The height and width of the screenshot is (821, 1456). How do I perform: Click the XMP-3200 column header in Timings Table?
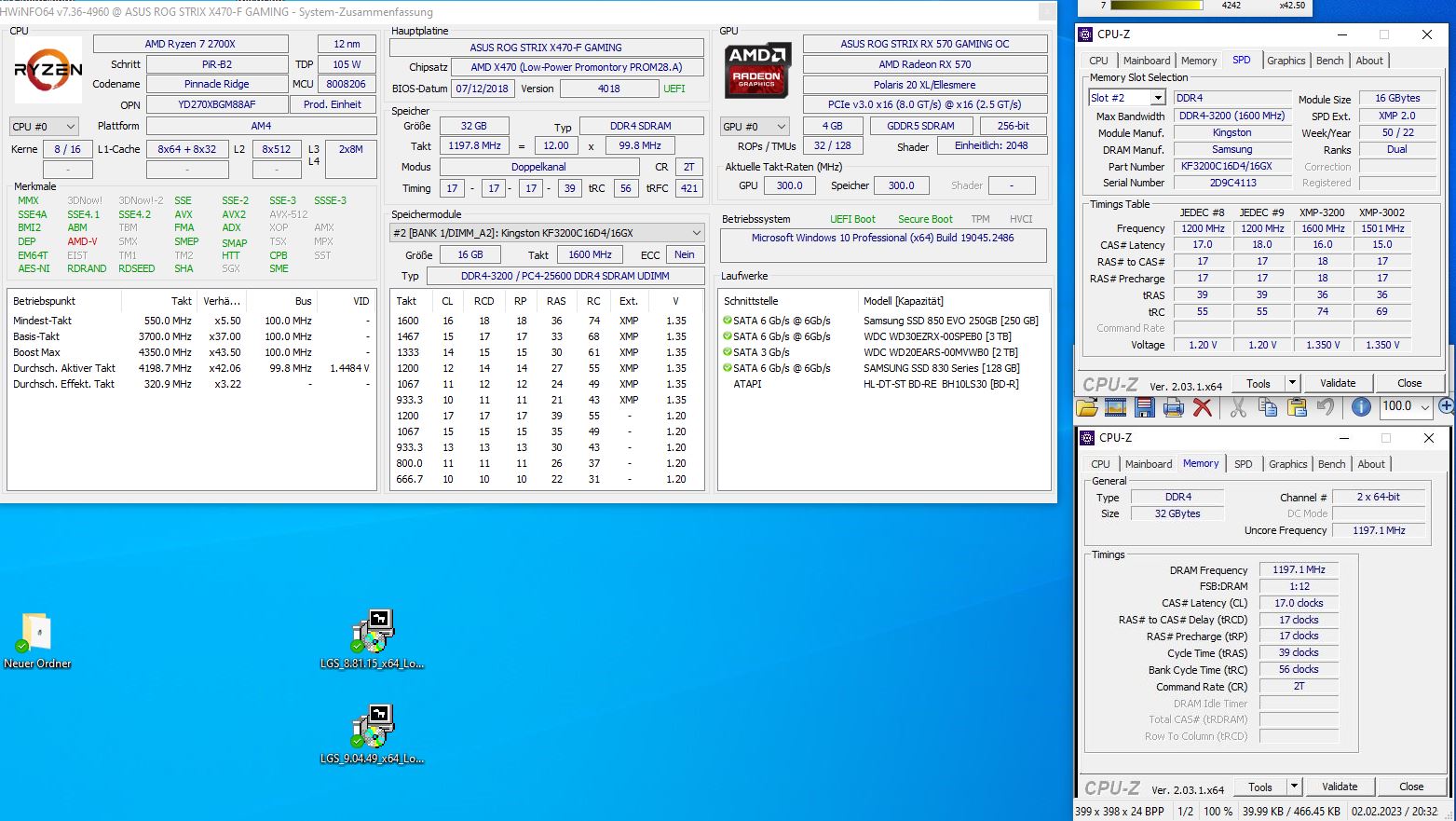point(1322,212)
